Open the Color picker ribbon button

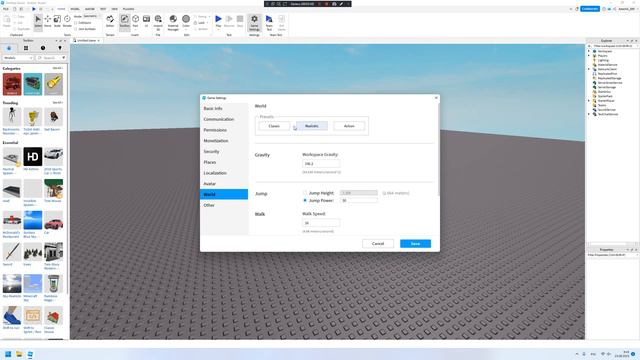pos(186,21)
